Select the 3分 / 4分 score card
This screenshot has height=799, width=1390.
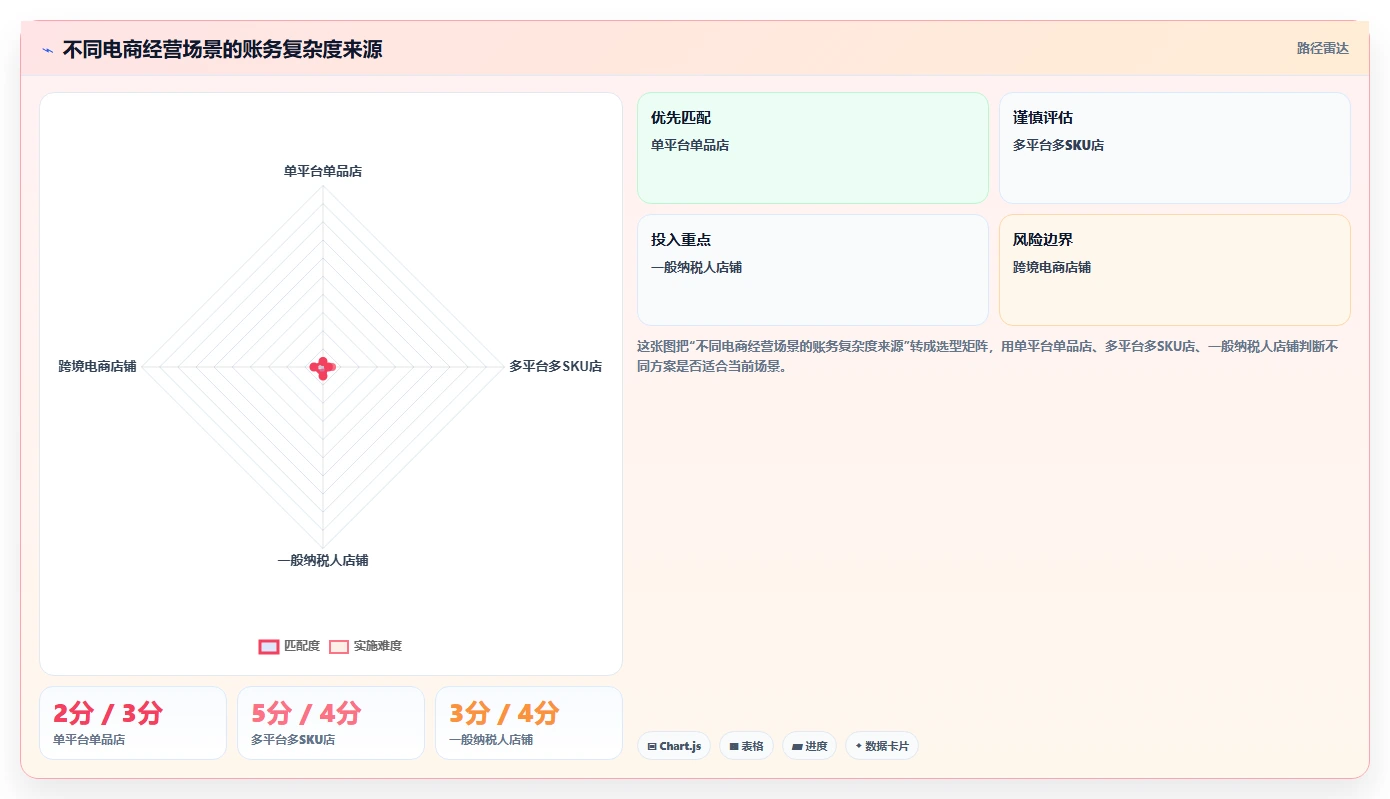529,723
